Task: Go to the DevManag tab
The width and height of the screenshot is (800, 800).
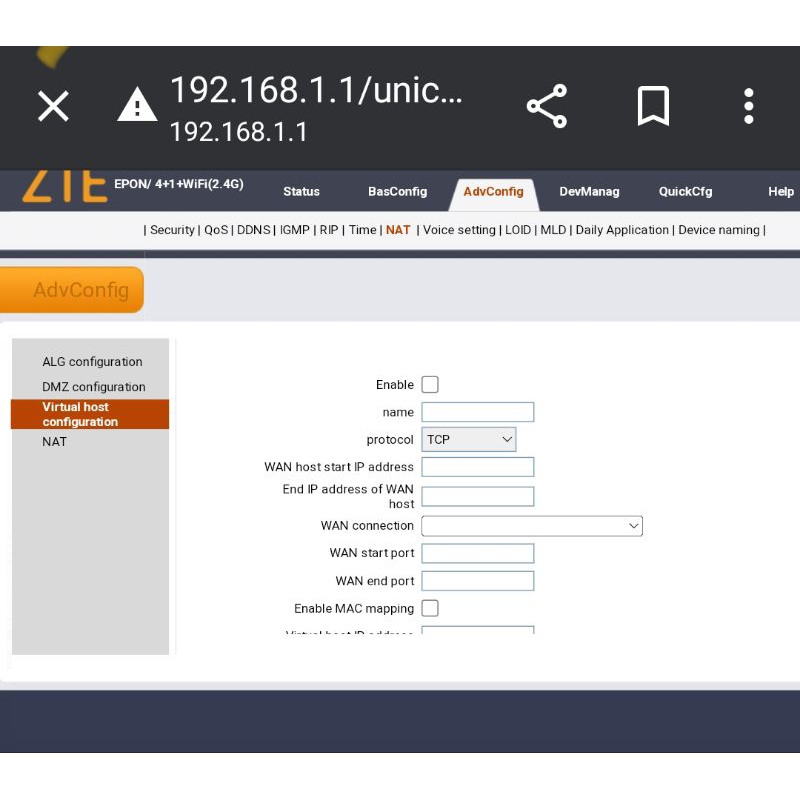Action: [589, 192]
